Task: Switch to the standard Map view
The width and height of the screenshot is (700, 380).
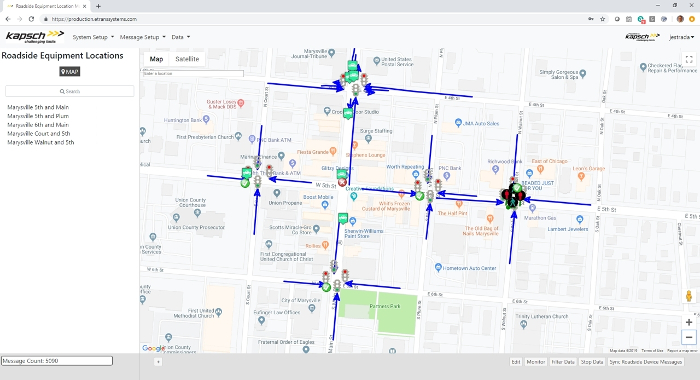Action: tap(156, 59)
